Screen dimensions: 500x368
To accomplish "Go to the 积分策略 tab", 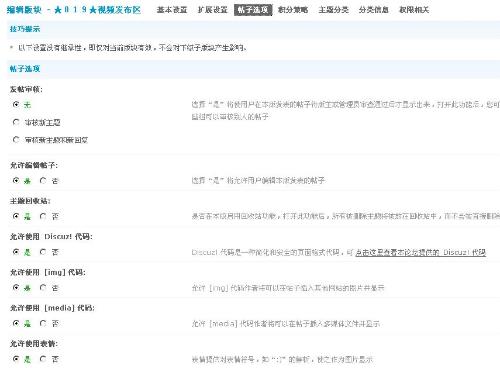I will [x=293, y=10].
